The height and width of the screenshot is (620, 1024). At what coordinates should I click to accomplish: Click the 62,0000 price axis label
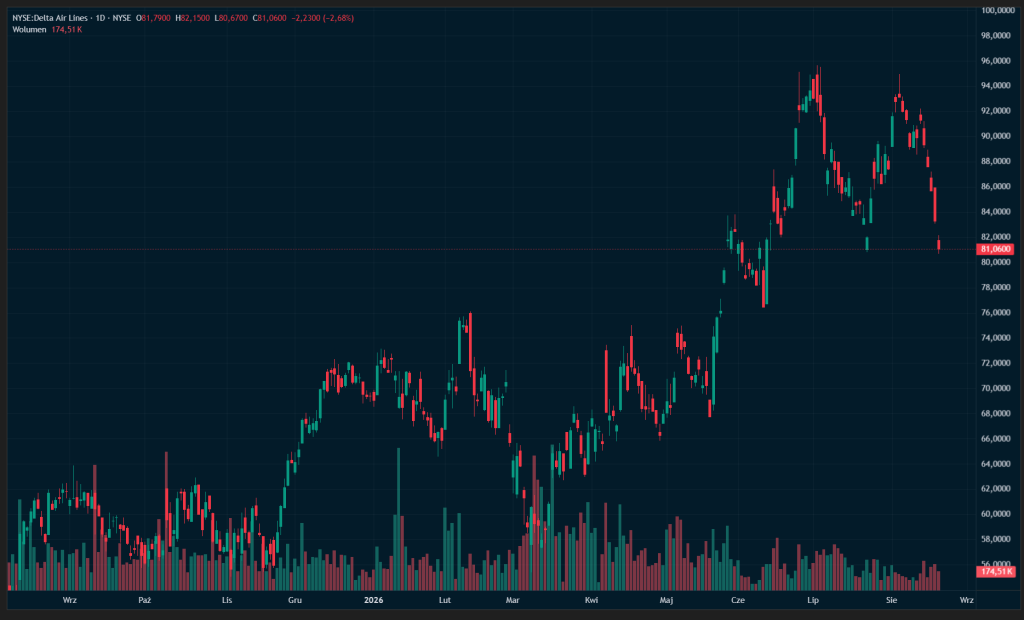click(x=997, y=489)
